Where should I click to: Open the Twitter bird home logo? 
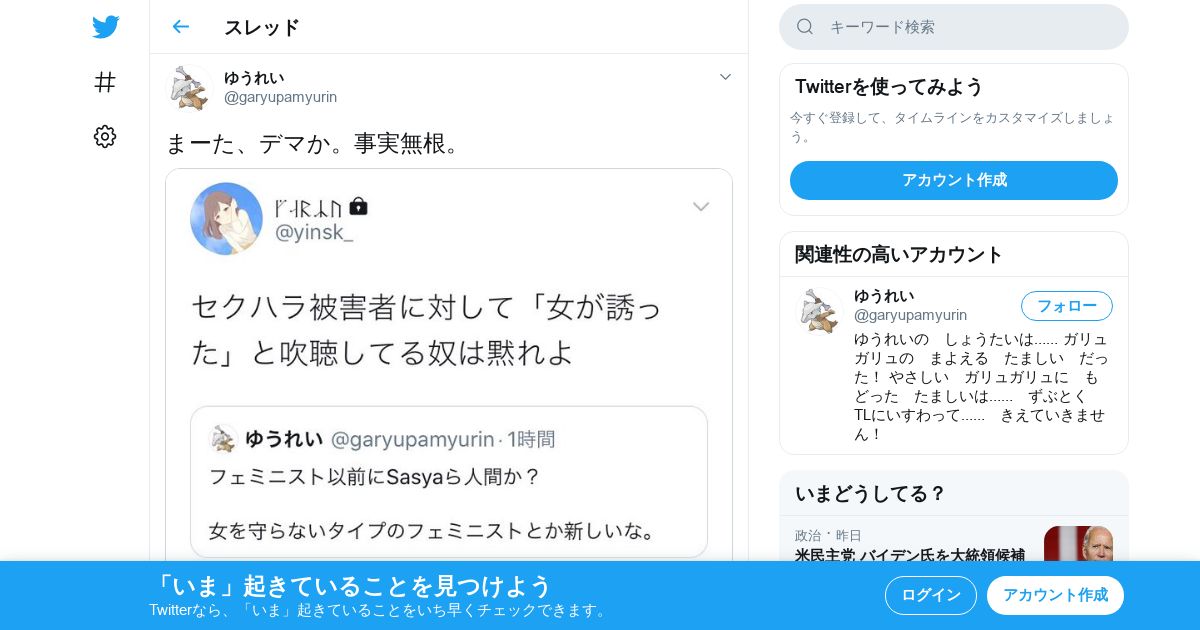pos(106,27)
